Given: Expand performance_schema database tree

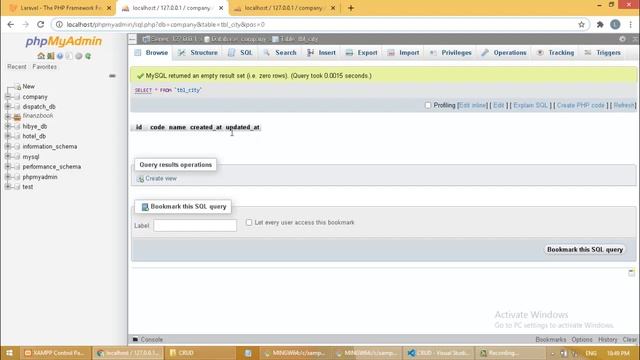Looking at the screenshot, I should 8,167.
